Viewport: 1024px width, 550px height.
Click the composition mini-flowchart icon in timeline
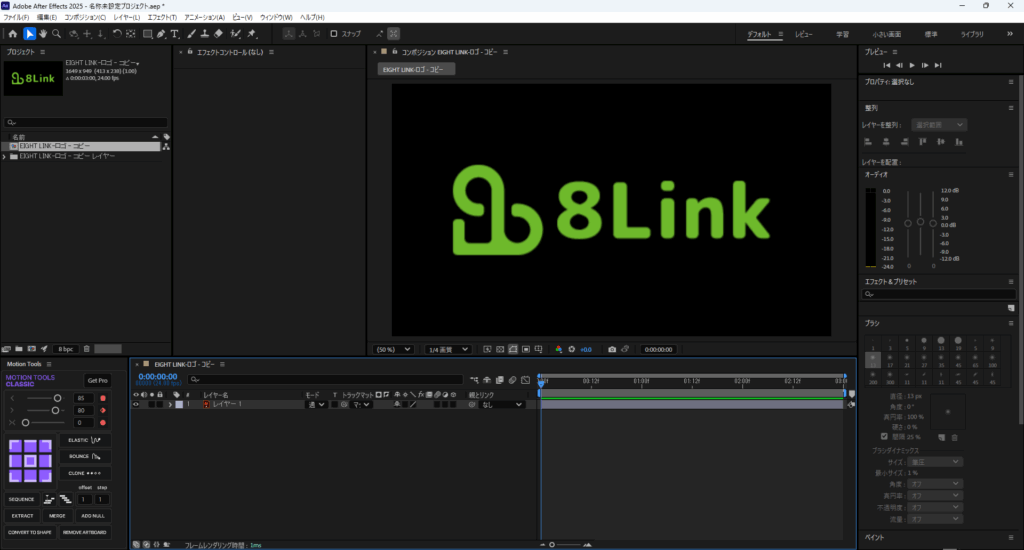click(x=475, y=380)
